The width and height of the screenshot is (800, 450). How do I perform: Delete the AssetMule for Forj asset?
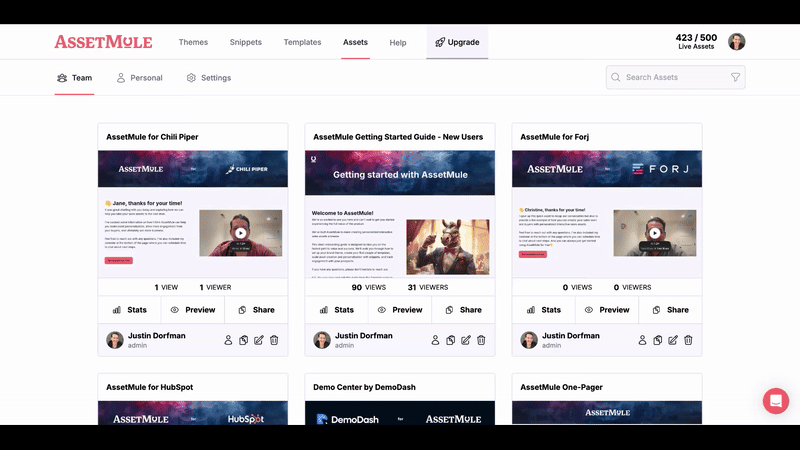point(688,340)
